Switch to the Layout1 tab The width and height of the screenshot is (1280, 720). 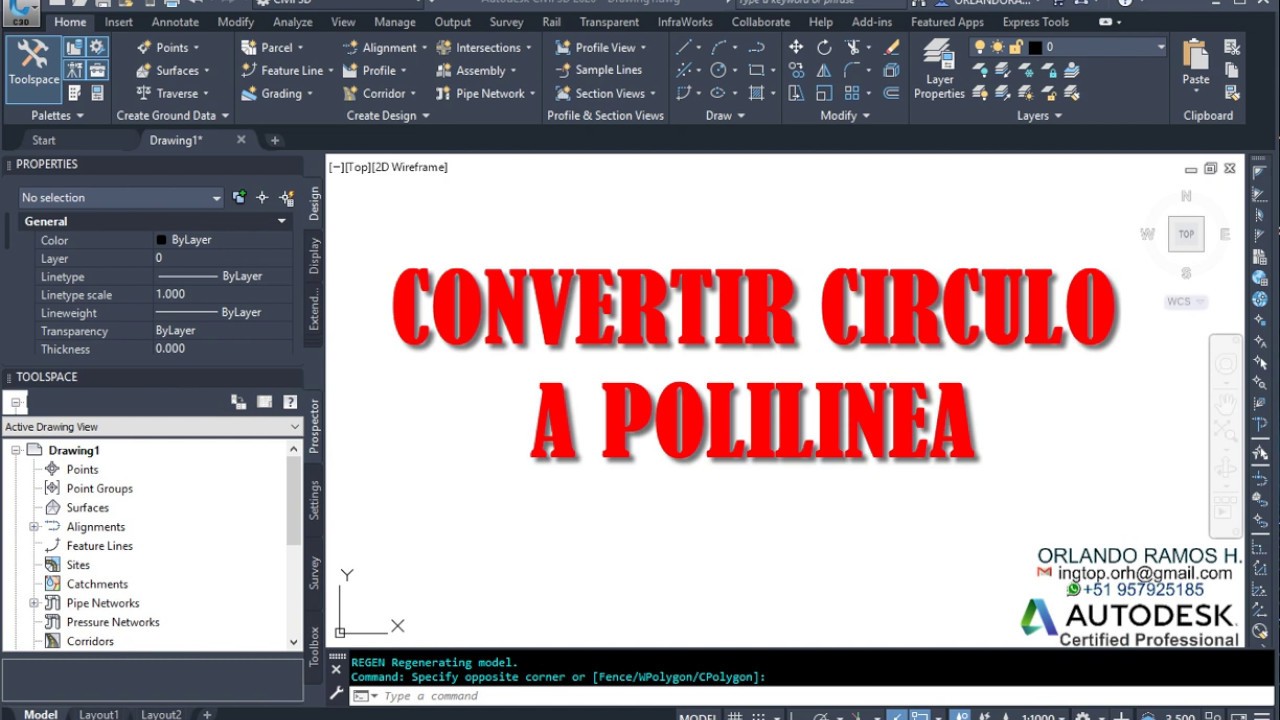(99, 714)
